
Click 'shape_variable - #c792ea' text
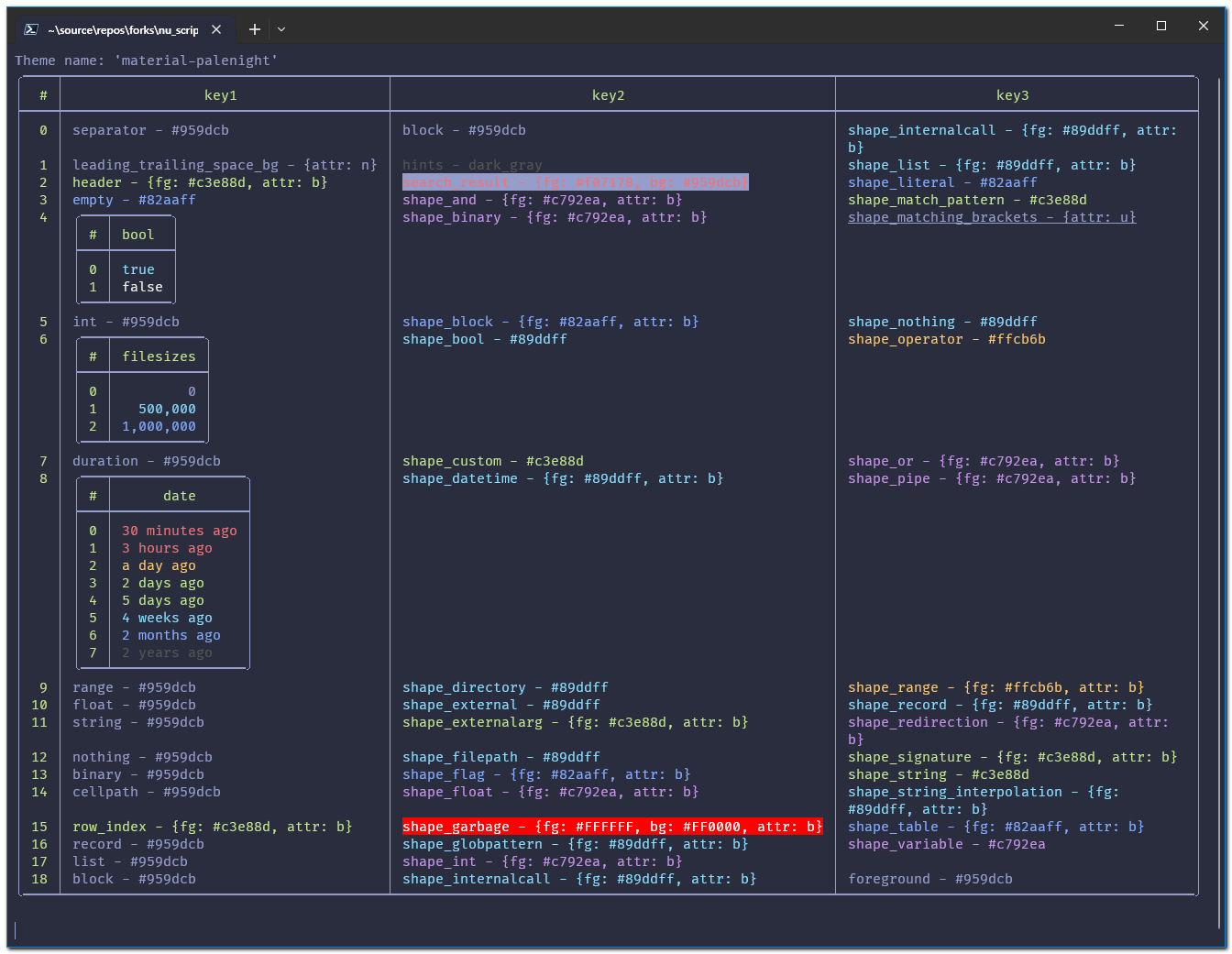pyautogui.click(x=947, y=844)
